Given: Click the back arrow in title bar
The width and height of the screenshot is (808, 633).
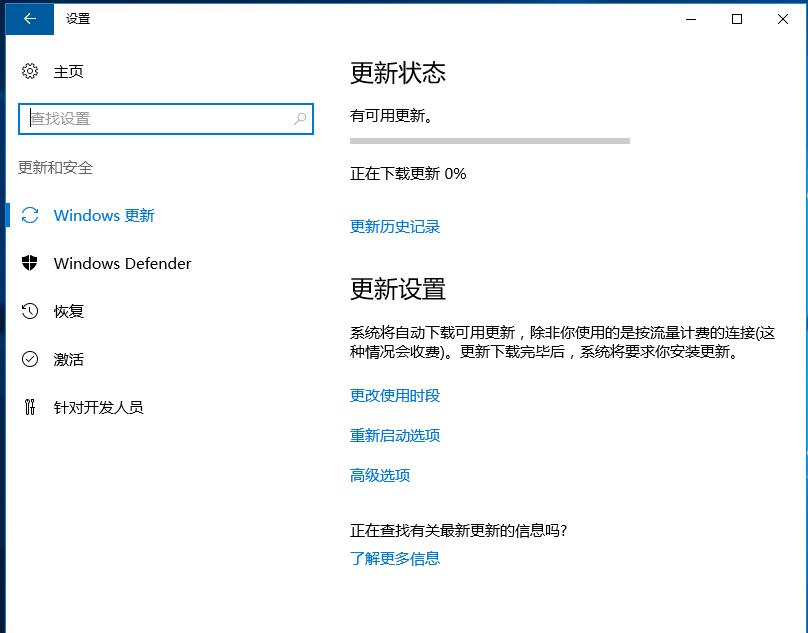Looking at the screenshot, I should point(30,19).
